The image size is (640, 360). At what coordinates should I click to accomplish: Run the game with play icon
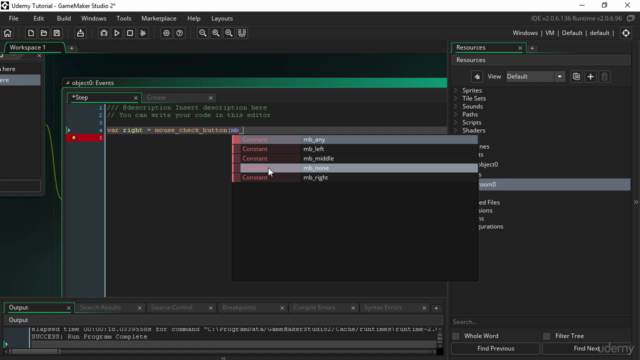pos(117,33)
